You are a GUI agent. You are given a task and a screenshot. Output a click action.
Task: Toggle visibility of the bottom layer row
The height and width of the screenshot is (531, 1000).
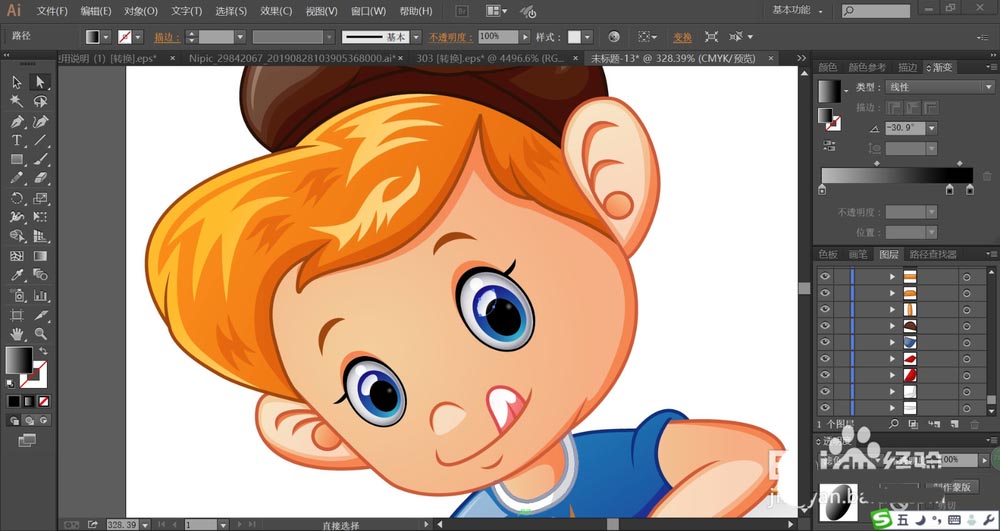pyautogui.click(x=825, y=407)
